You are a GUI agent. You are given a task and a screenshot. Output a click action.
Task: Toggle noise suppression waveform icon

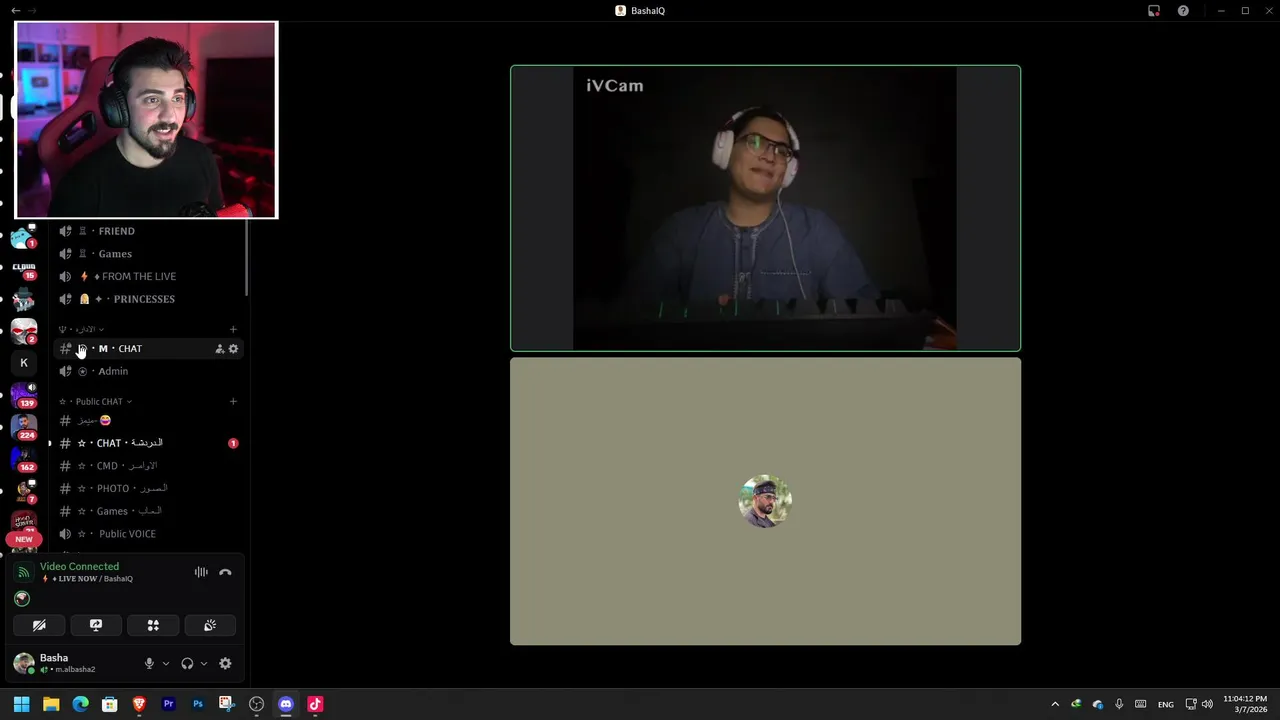pos(201,572)
